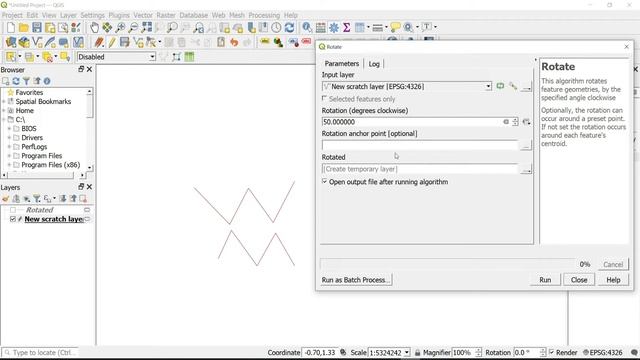
Task: Click the Close button in Rotate dialog
Action: point(579,280)
